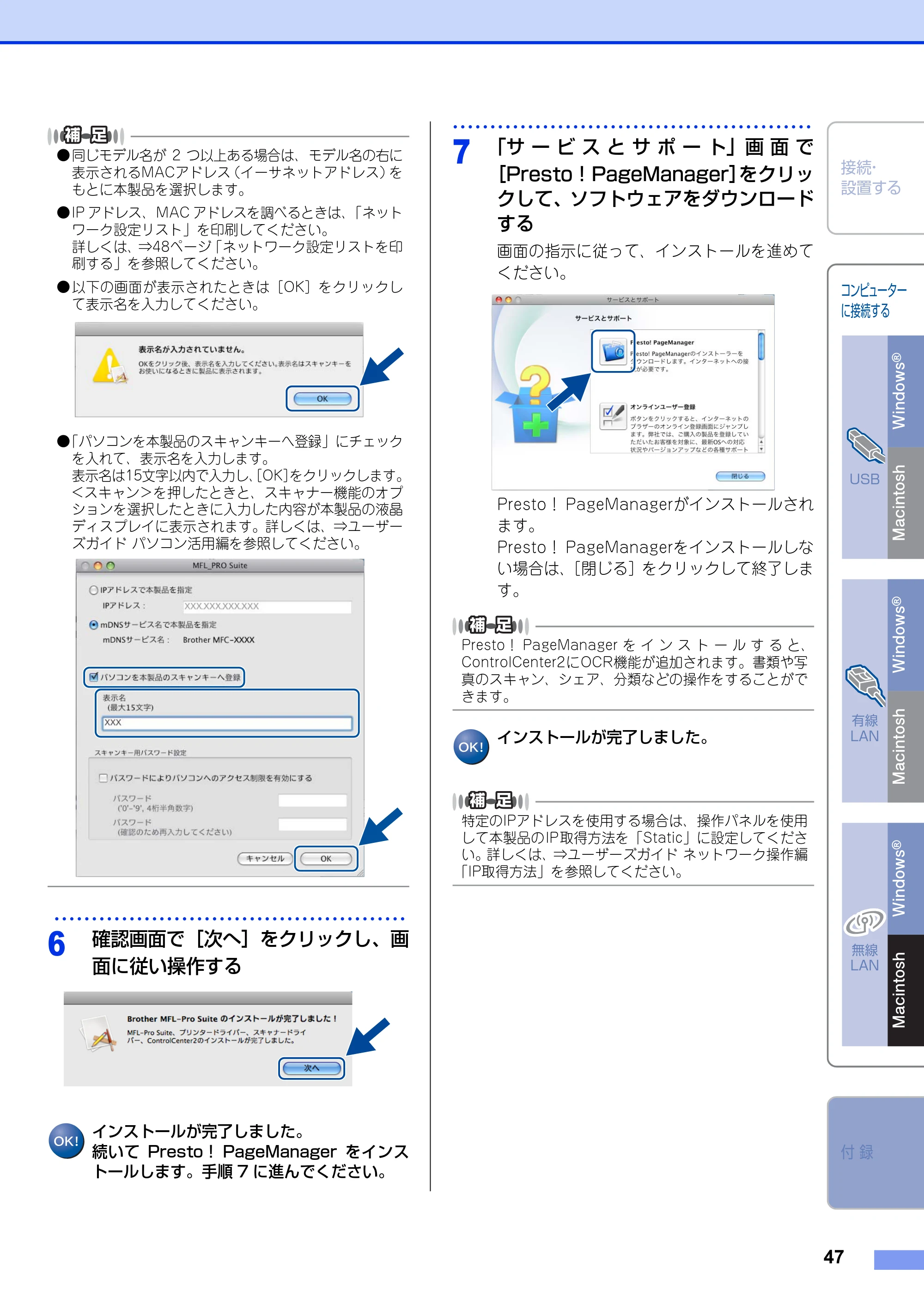Click the IPアドレス input field
Screen dimensions: 924x1304
pyautogui.click(x=267, y=607)
